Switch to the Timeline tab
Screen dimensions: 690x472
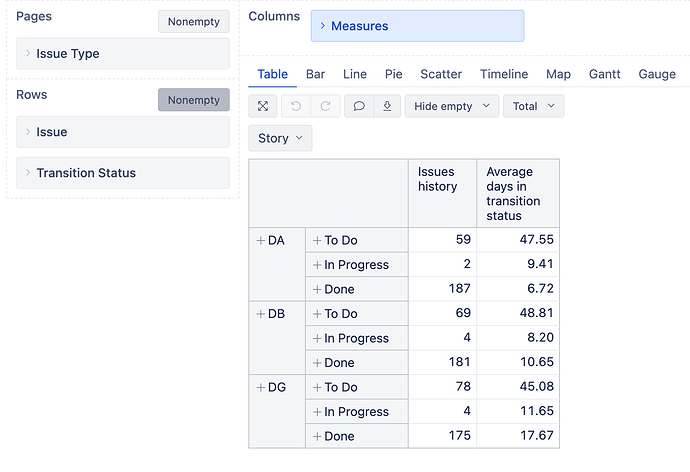pyautogui.click(x=504, y=74)
